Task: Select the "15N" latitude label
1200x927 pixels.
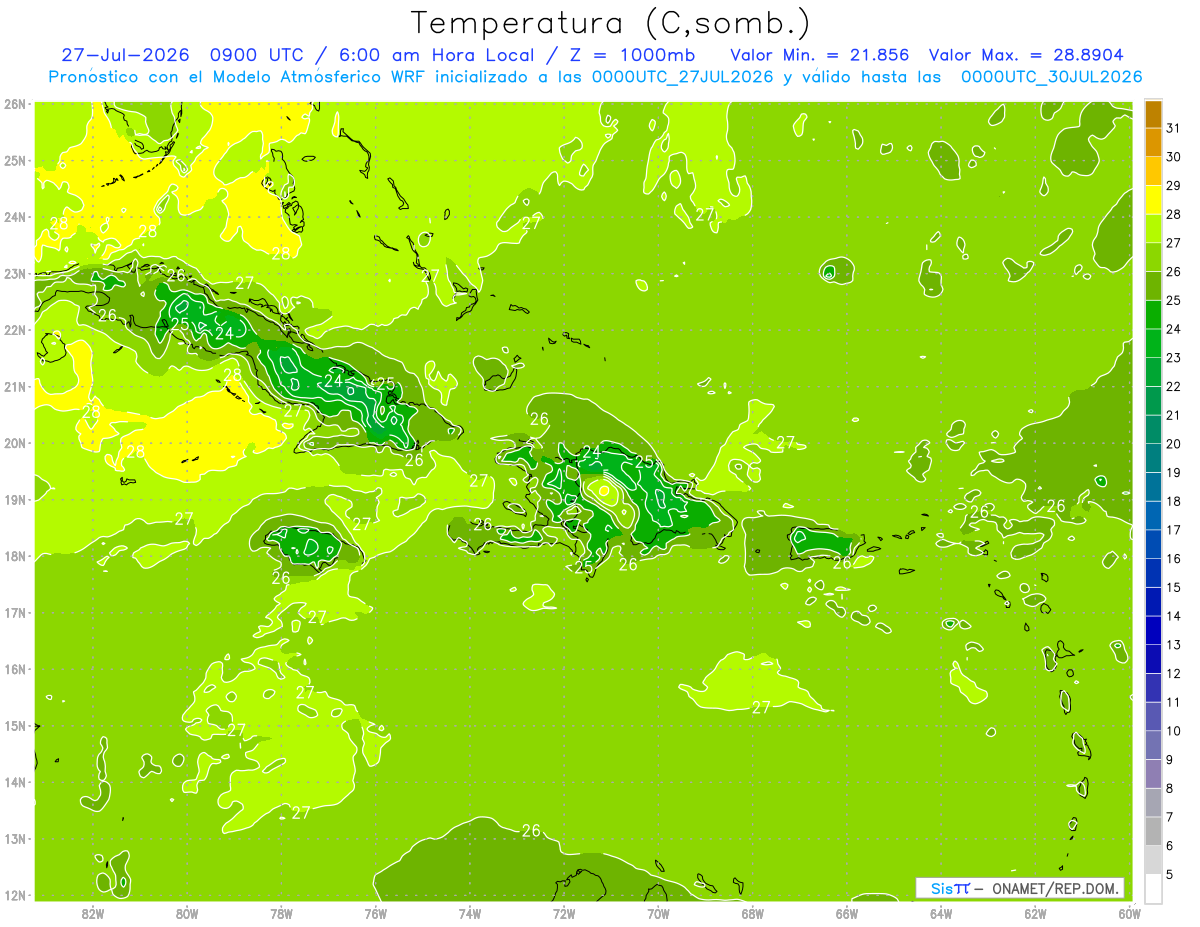Action: [15, 725]
